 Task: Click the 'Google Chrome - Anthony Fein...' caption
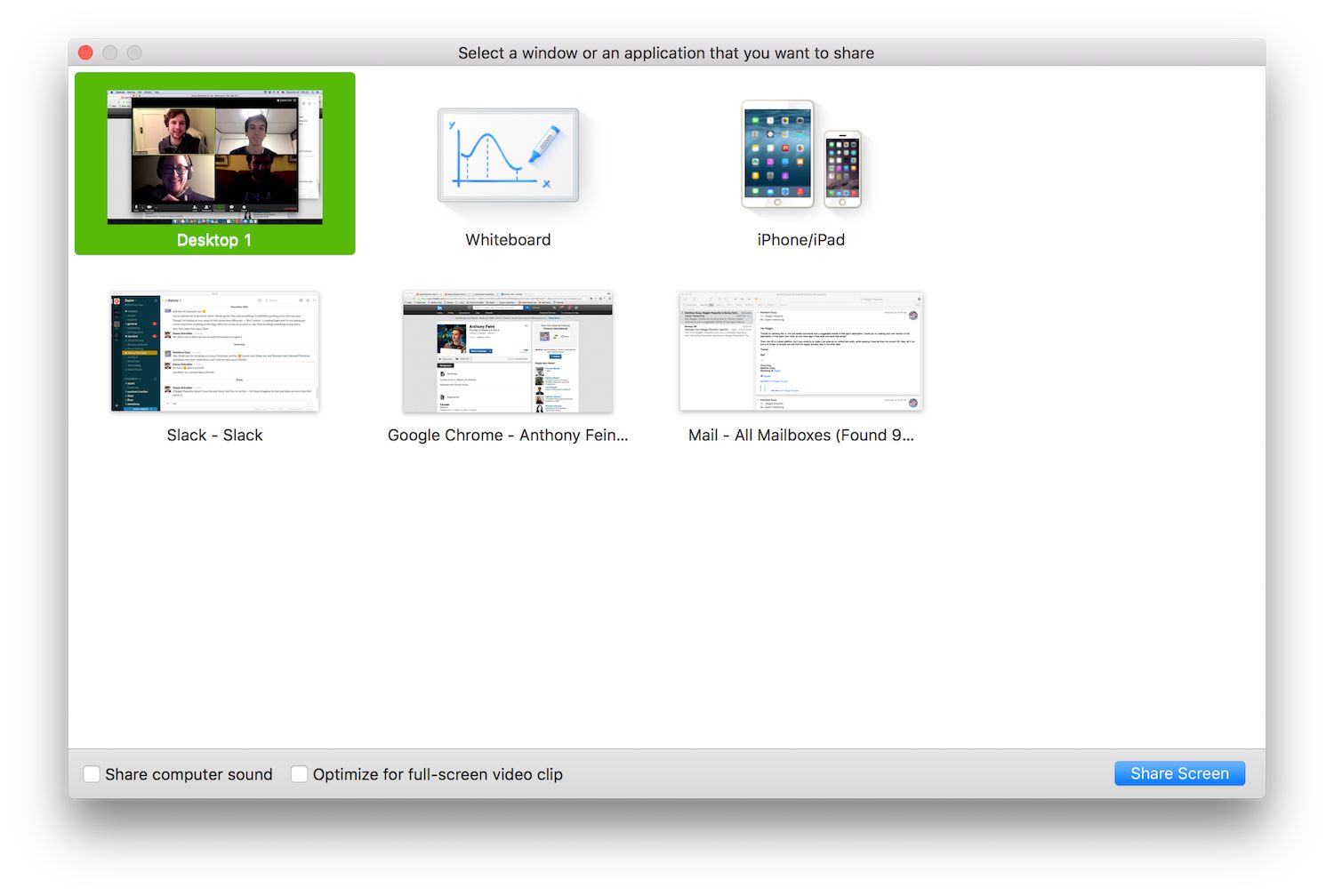(508, 436)
